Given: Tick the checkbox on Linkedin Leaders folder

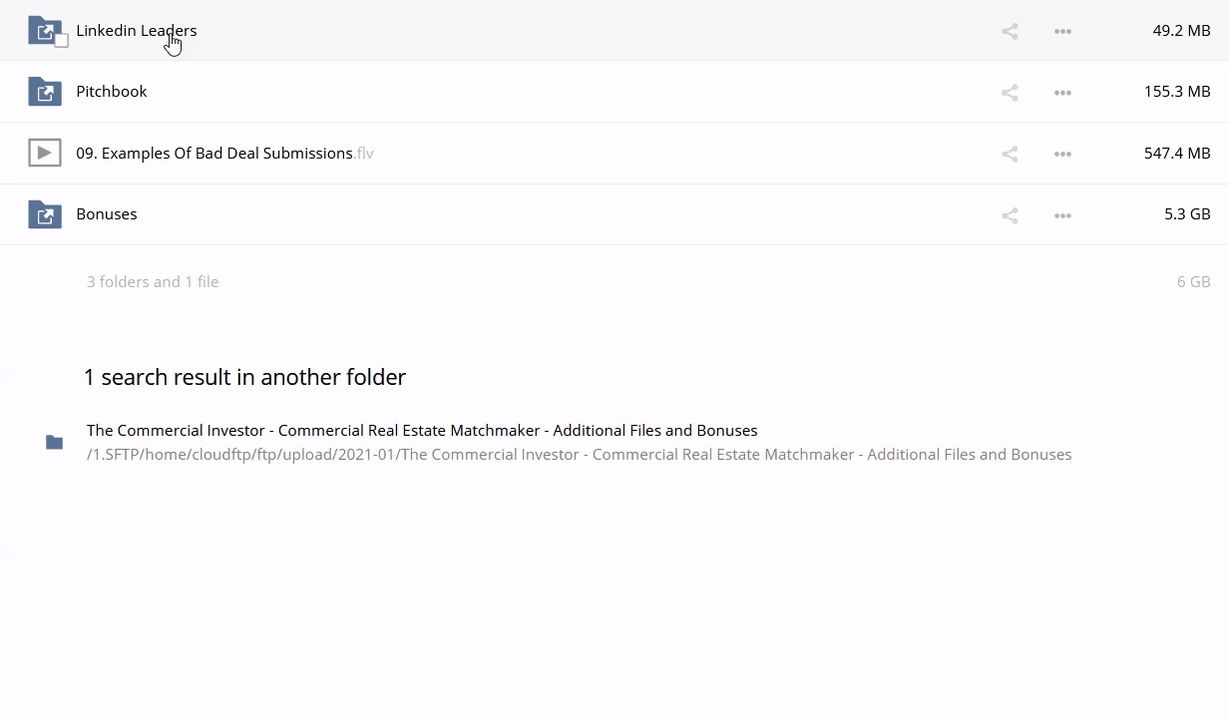Looking at the screenshot, I should point(61,41).
